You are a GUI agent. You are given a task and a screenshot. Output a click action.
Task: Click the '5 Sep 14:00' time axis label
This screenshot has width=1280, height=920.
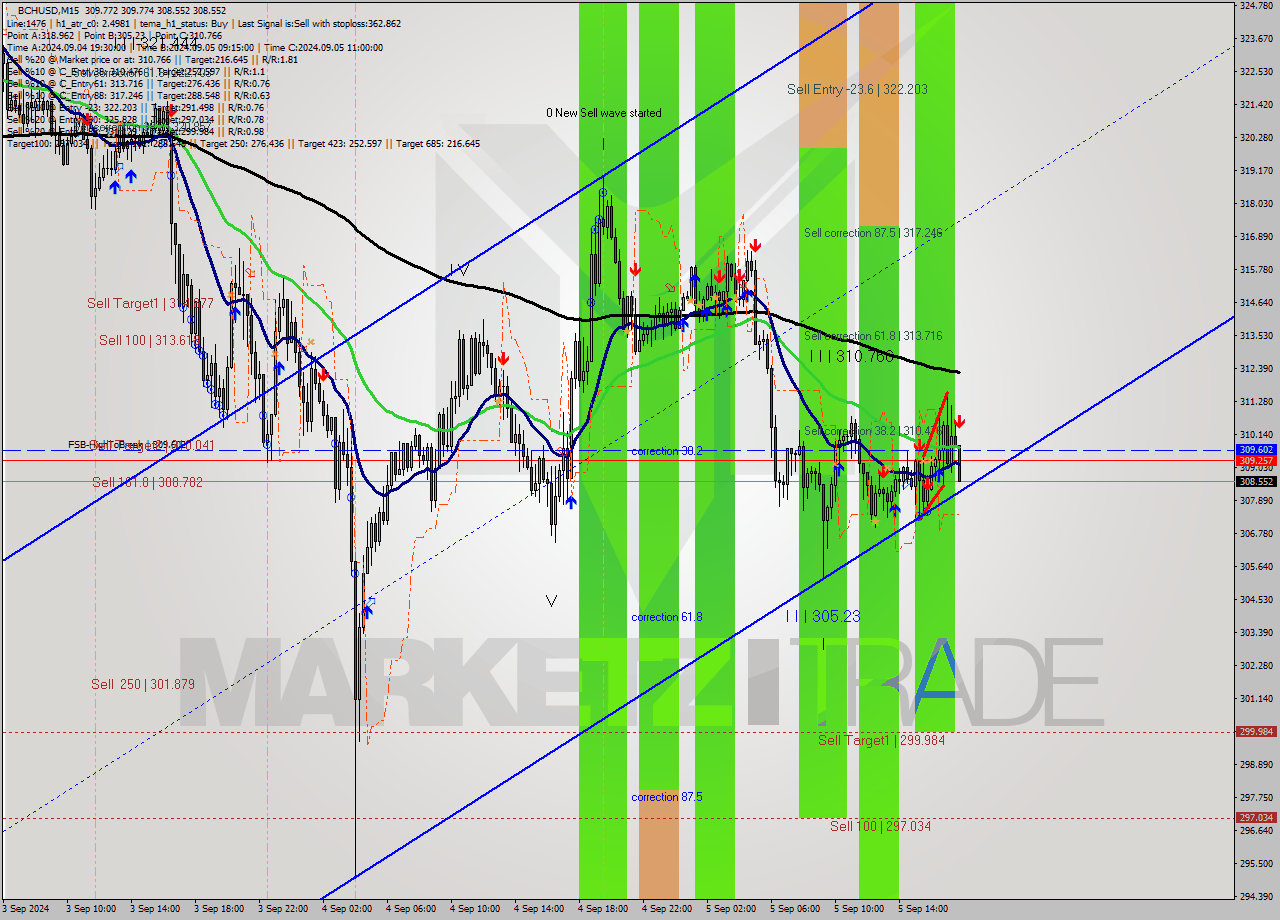pyautogui.click(x=923, y=909)
